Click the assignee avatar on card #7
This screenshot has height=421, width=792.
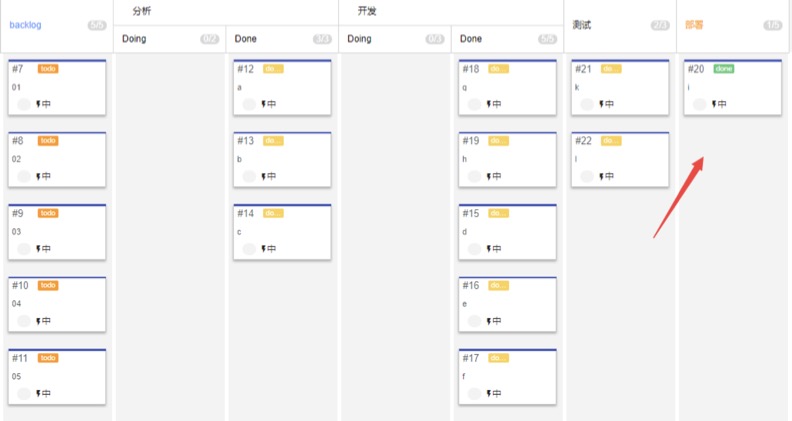click(x=24, y=104)
